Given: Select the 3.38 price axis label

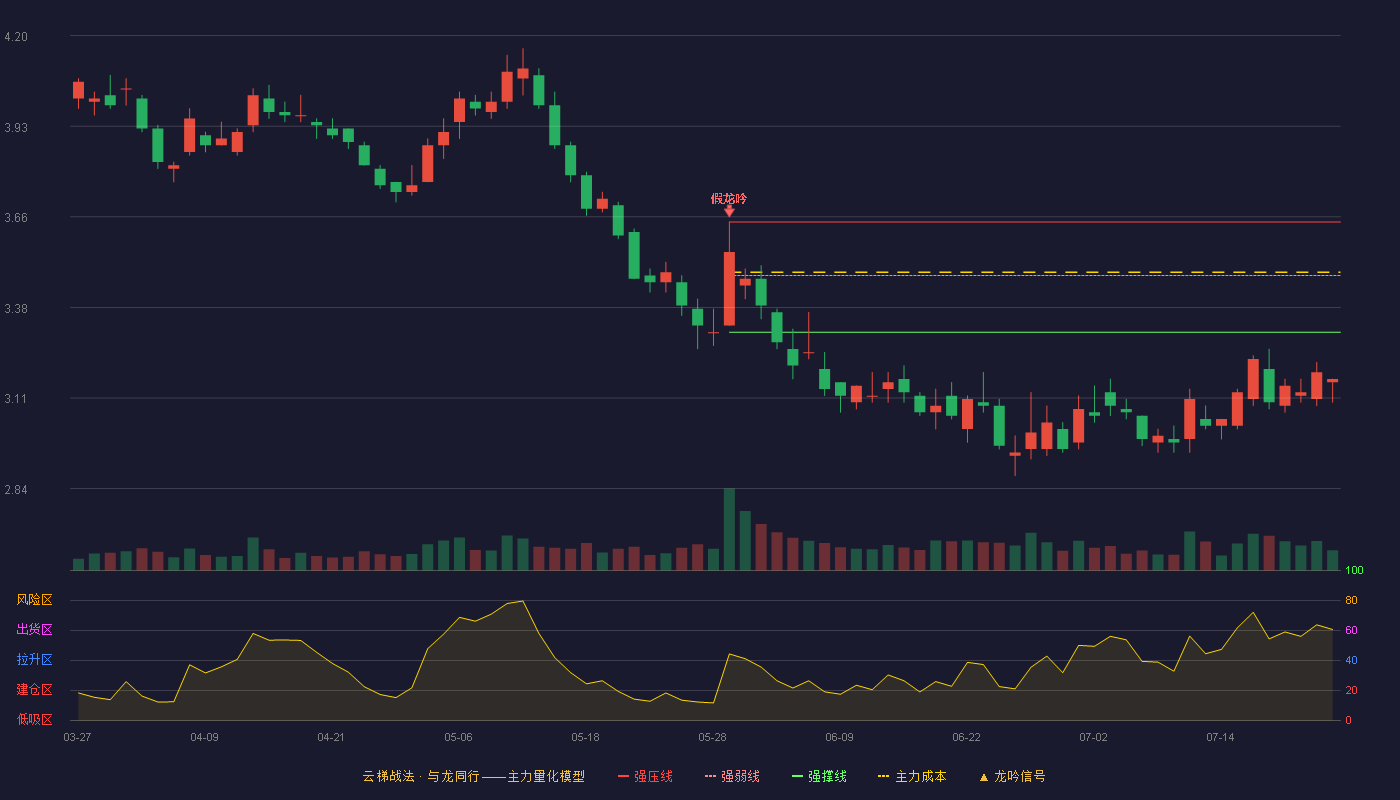Looking at the screenshot, I should coord(16,309).
